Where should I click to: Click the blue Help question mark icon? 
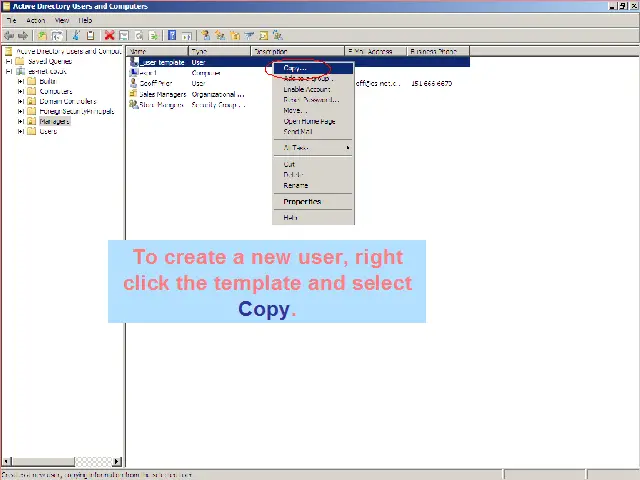[x=172, y=36]
